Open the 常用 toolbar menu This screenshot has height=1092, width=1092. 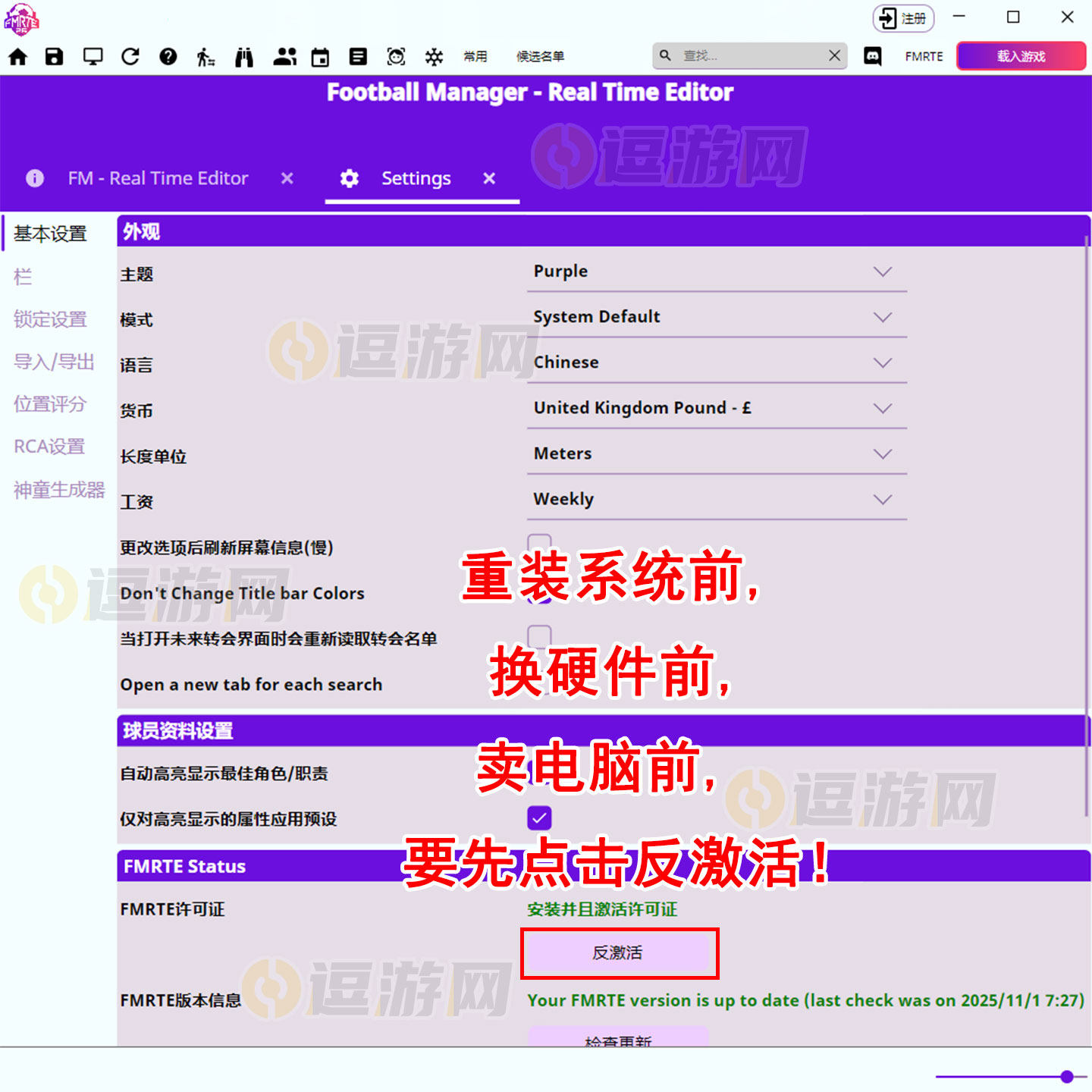click(475, 56)
